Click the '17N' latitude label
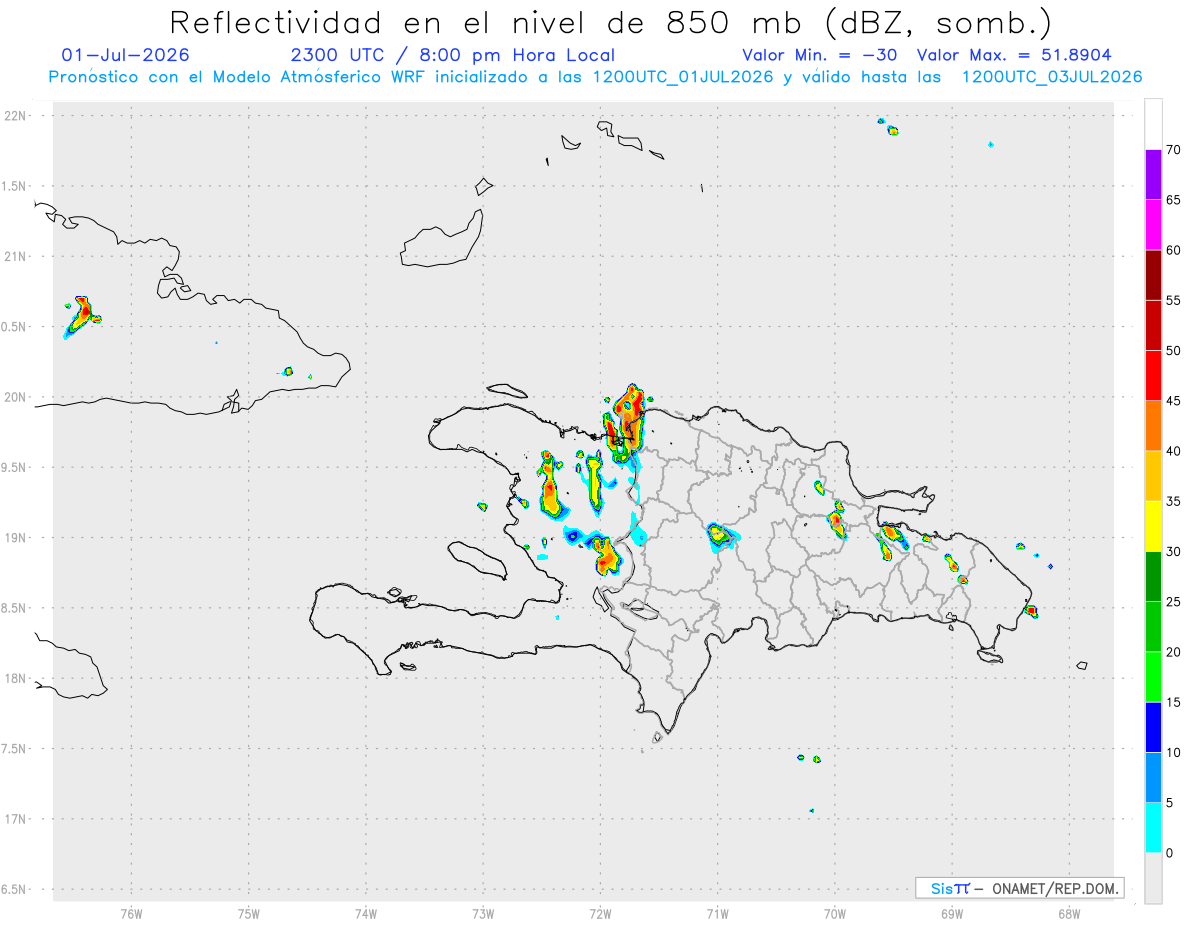The width and height of the screenshot is (1200, 927). click(x=17, y=819)
